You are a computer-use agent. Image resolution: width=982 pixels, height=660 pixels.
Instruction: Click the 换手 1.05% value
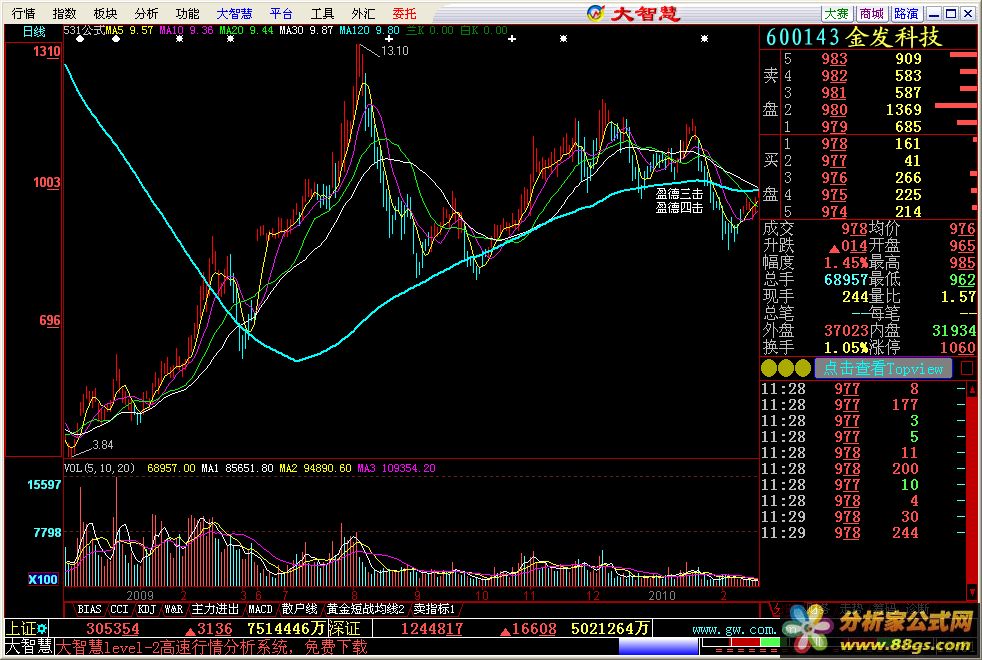coord(845,348)
